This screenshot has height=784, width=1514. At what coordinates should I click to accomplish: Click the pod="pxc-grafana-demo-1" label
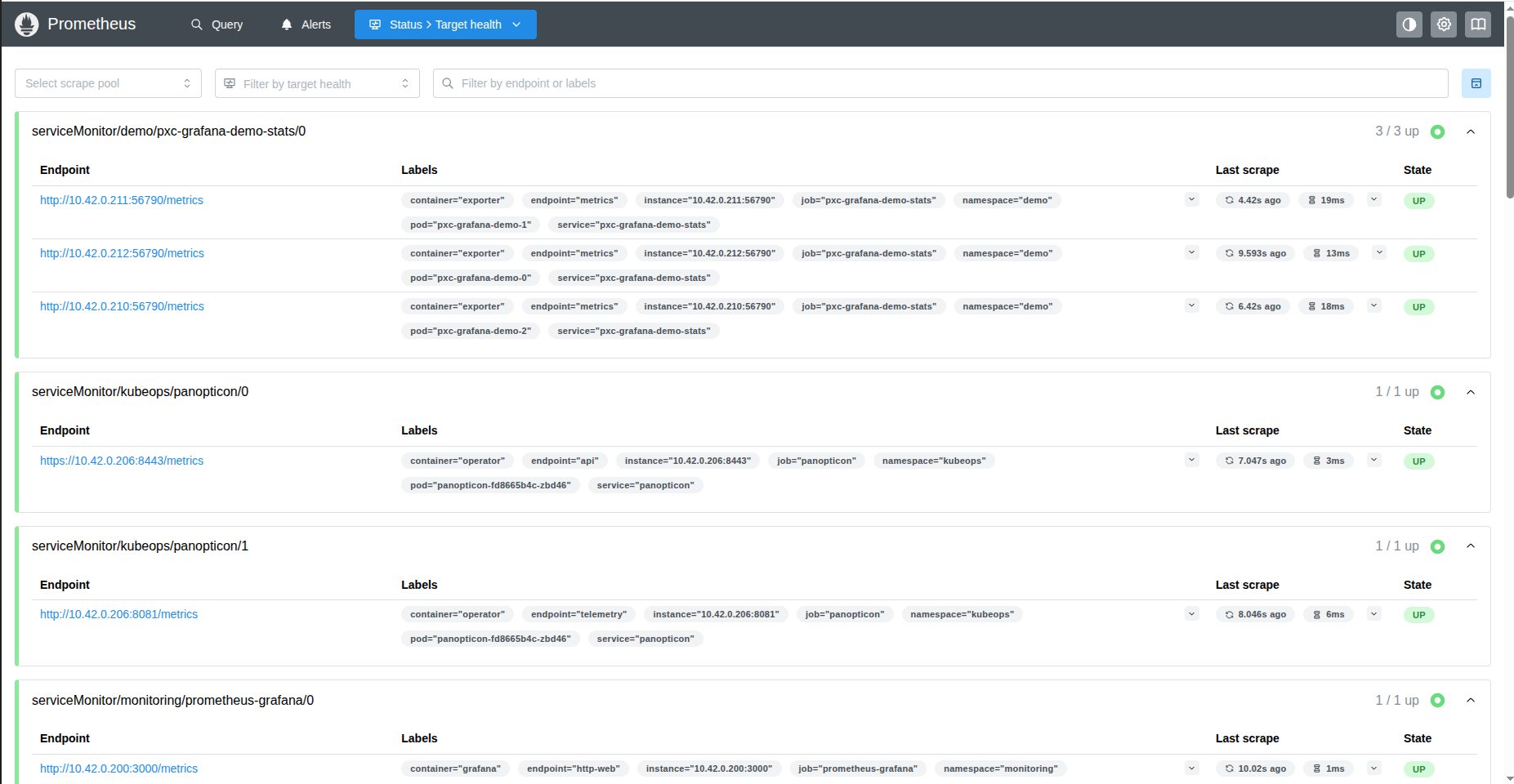coord(471,225)
